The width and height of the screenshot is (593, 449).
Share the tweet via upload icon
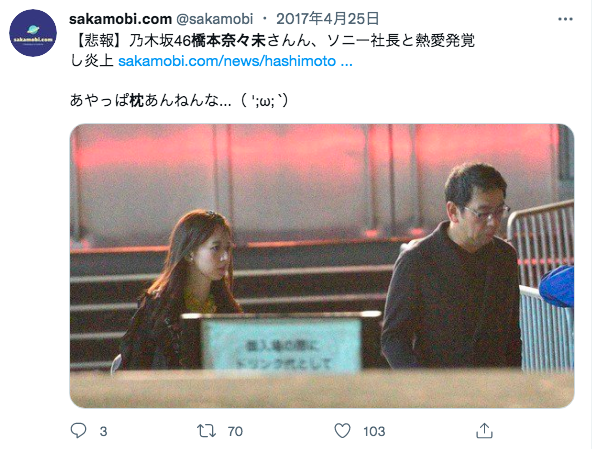pyautogui.click(x=484, y=430)
